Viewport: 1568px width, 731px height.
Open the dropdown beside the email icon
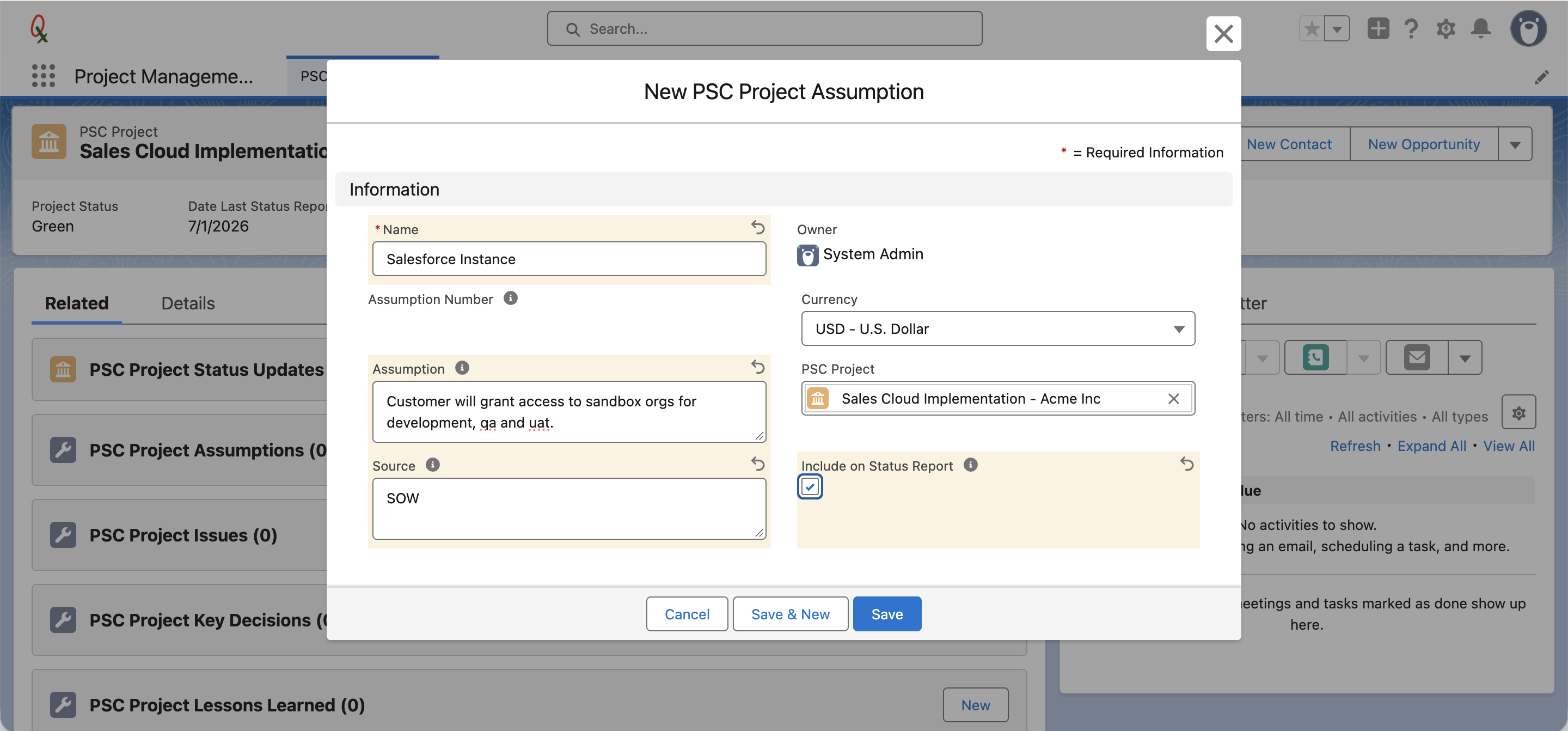[x=1465, y=357]
